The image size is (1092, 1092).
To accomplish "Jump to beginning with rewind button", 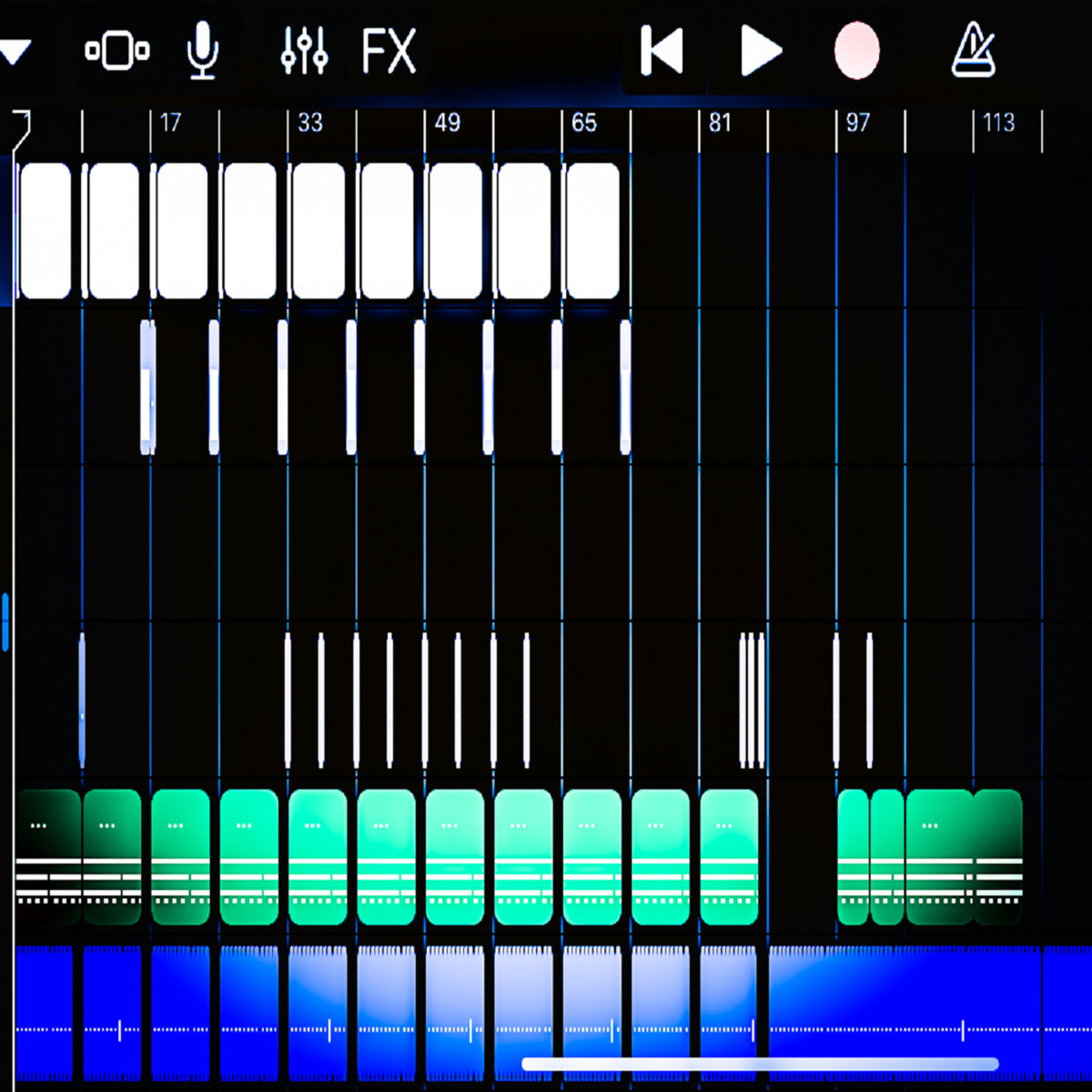I will click(662, 51).
